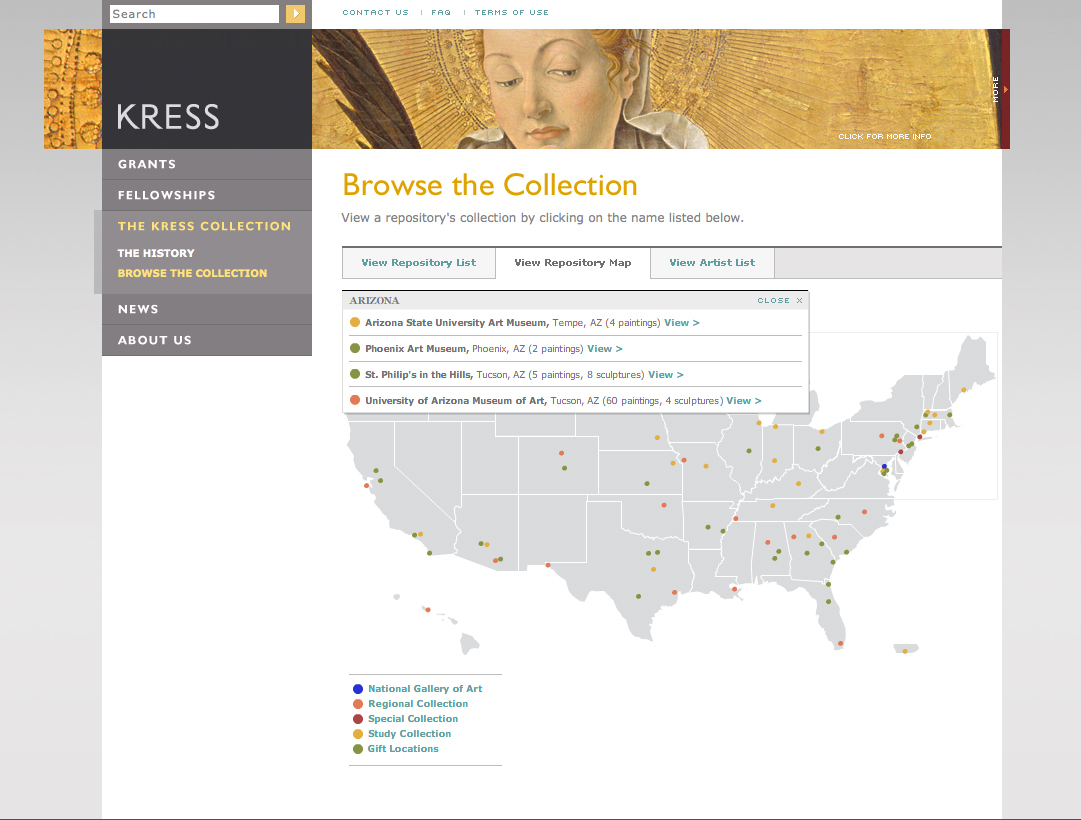This screenshot has width=1081, height=820.
Task: Click Phoenix Art Museum name text
Action: (x=416, y=349)
